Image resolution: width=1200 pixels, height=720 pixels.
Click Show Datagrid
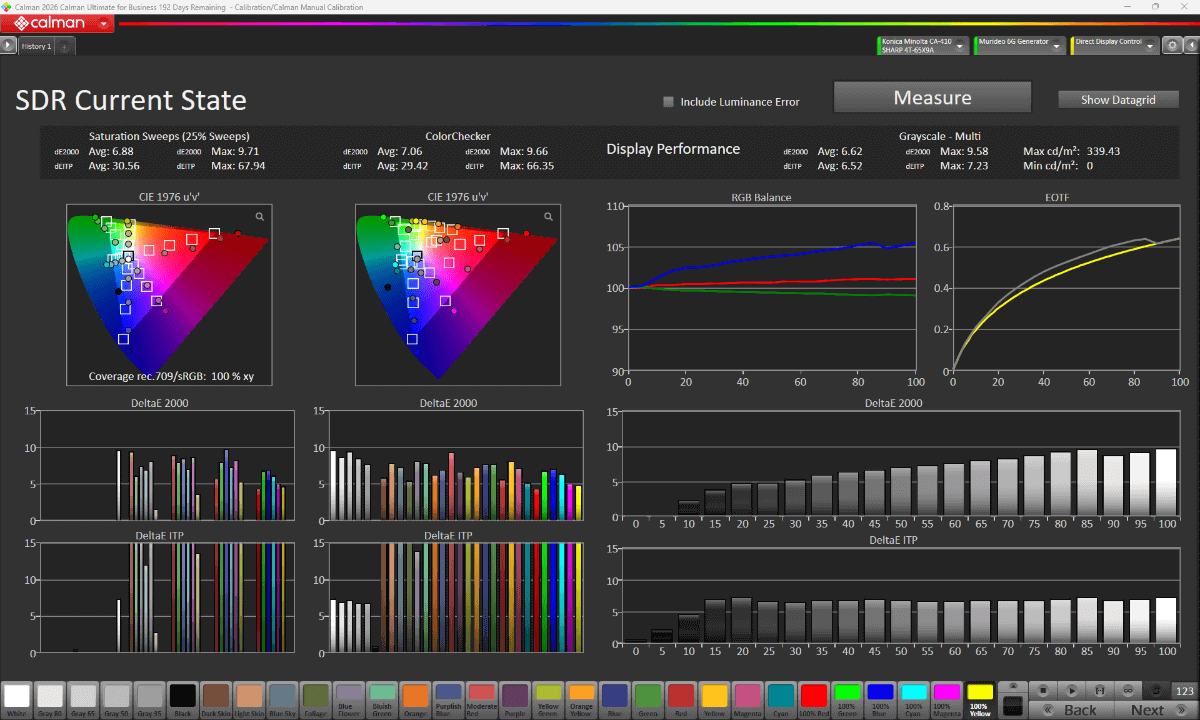1118,99
